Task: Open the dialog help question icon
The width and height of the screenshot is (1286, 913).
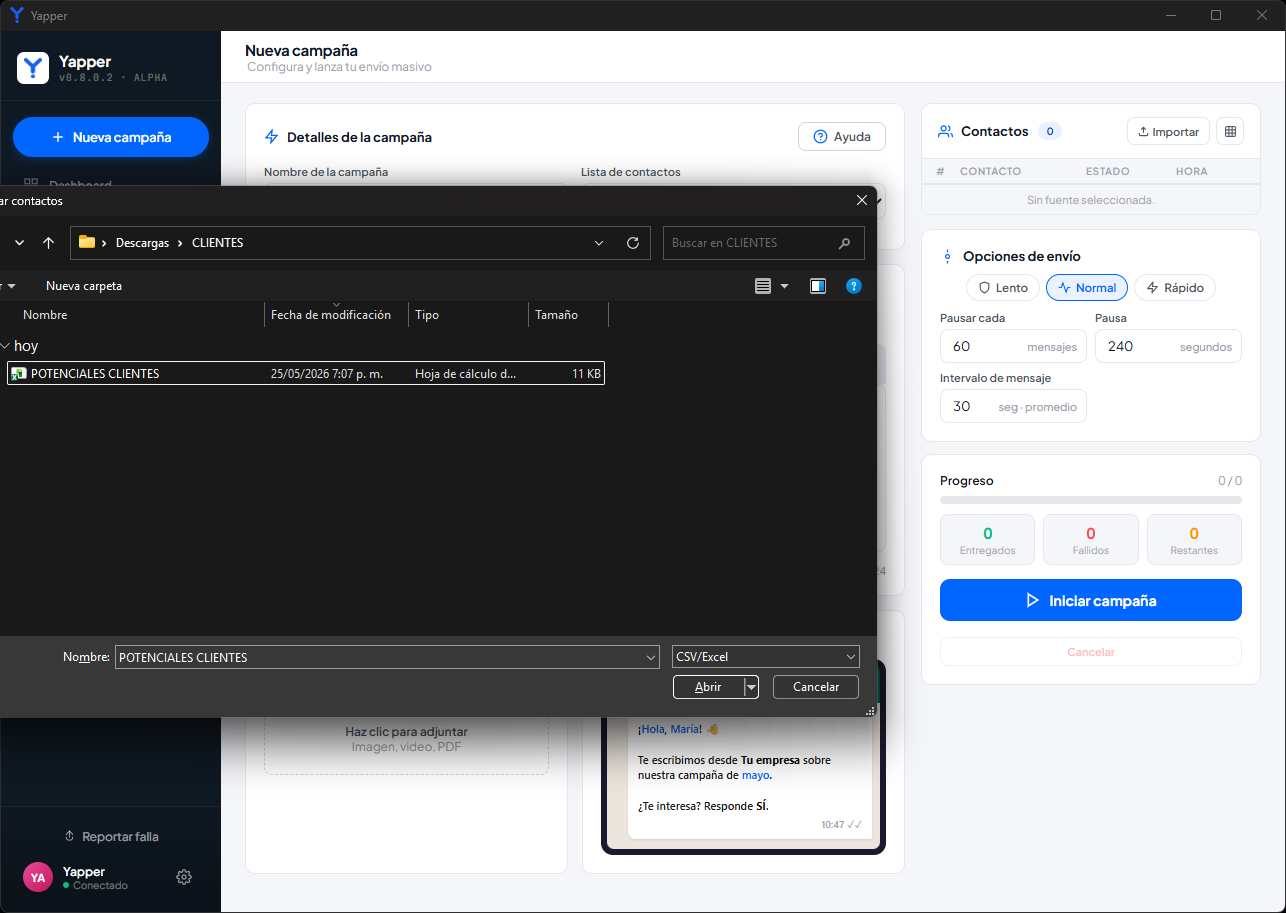Action: pos(854,286)
